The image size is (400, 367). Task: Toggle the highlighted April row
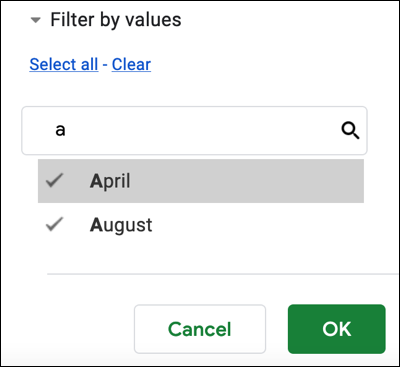(201, 181)
